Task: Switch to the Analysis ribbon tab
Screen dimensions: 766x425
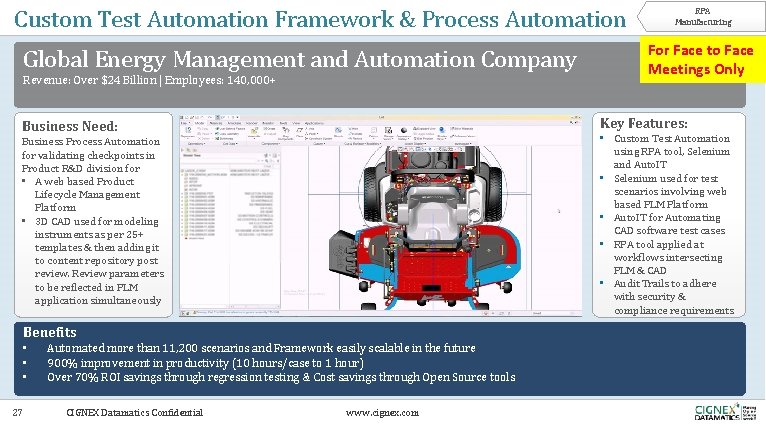Action: (x=215, y=123)
